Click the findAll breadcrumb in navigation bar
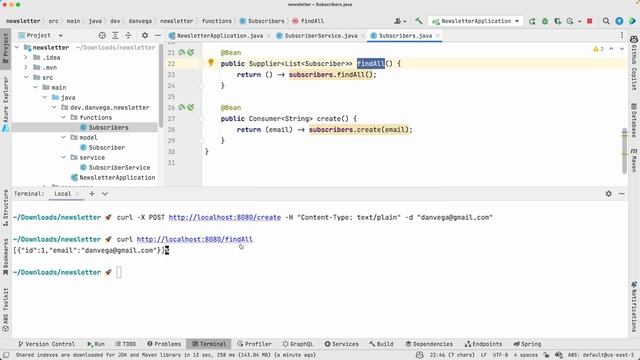Viewport: 640px width, 360px height. [x=308, y=21]
